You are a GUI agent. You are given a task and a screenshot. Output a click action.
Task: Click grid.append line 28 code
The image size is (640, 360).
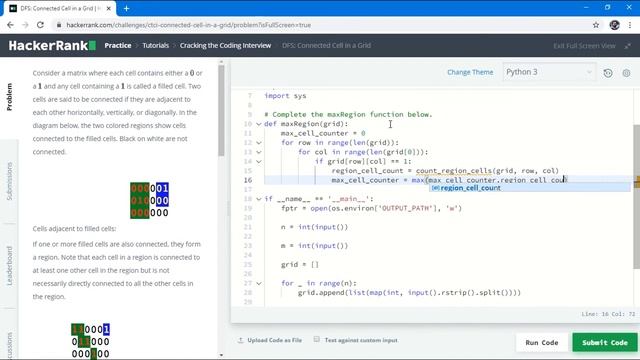coord(409,293)
